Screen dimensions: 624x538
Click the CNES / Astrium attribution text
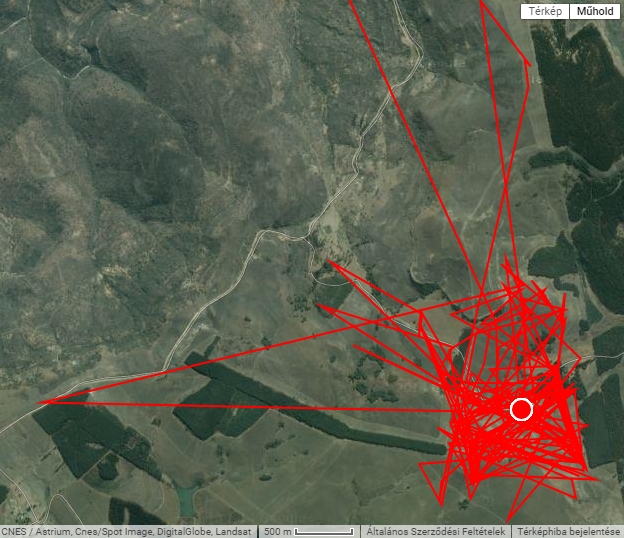126,531
